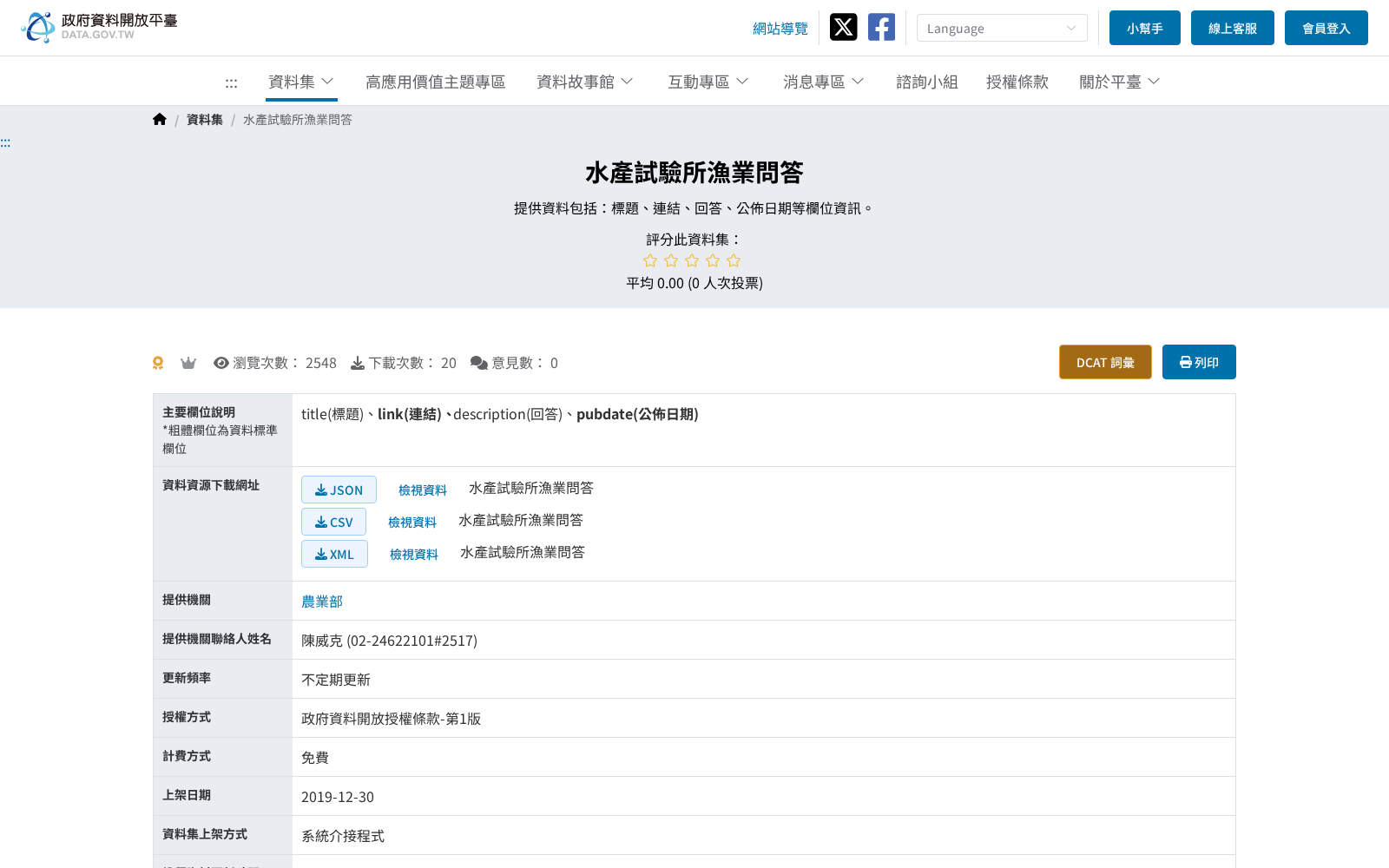This screenshot has width=1389, height=868.
Task: Expand the 消息專區 menu
Action: (824, 82)
